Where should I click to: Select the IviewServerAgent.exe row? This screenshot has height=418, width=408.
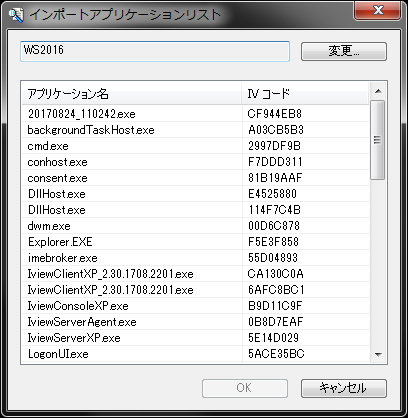(195, 322)
